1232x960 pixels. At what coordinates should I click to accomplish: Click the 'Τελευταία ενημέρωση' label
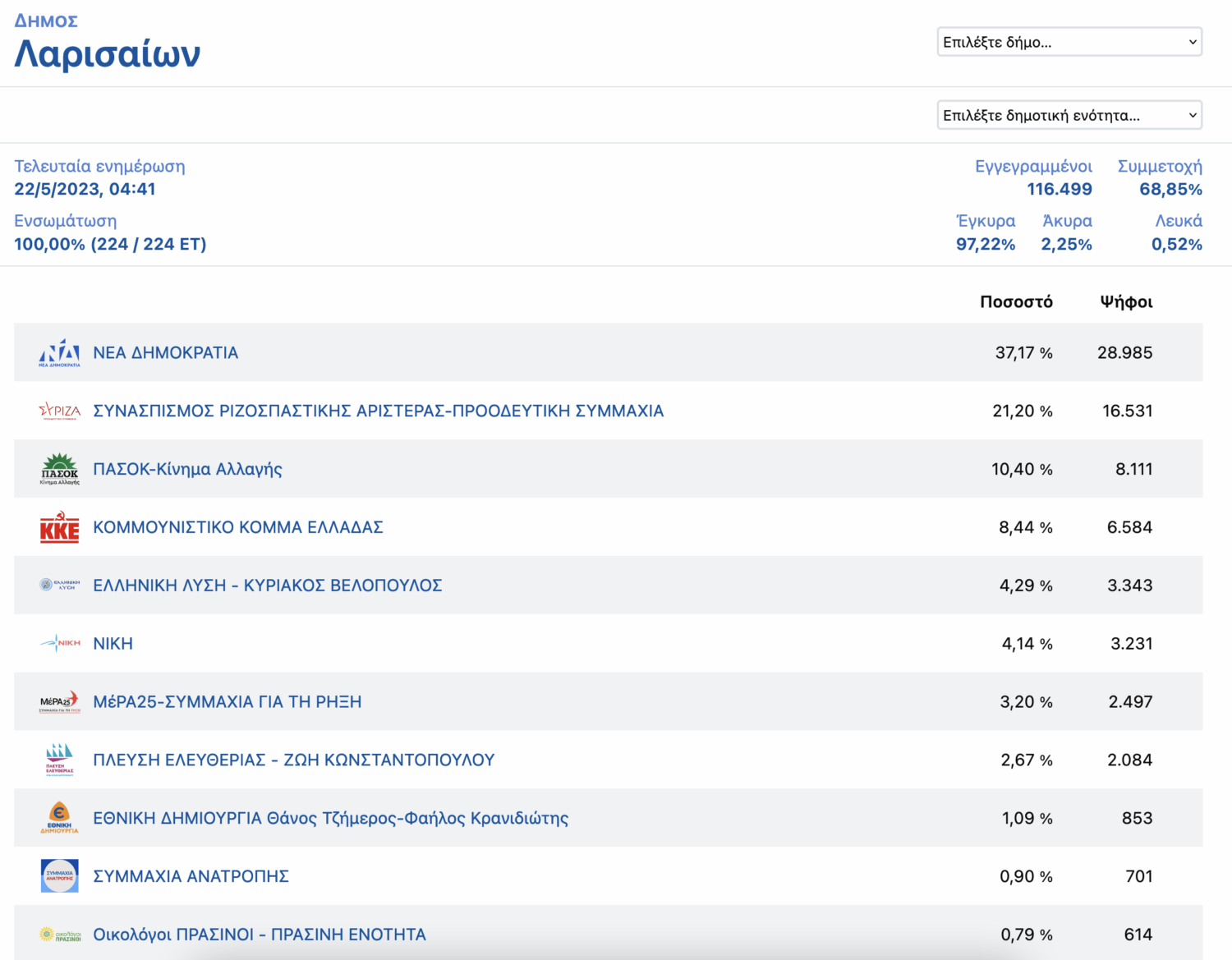(99, 167)
